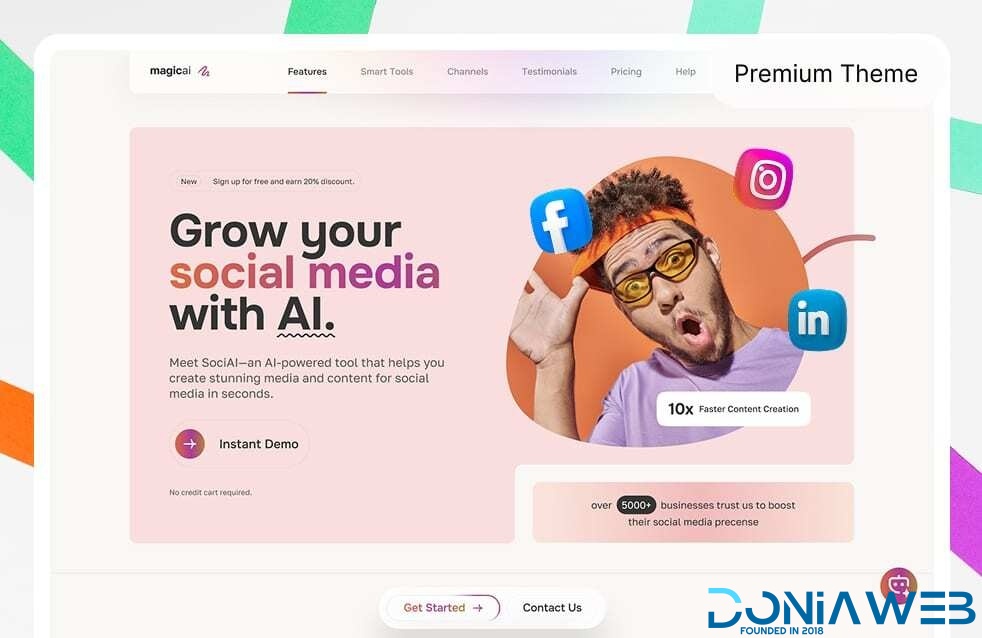Open the Testimonials nav item
Image resolution: width=982 pixels, height=638 pixels.
(549, 72)
